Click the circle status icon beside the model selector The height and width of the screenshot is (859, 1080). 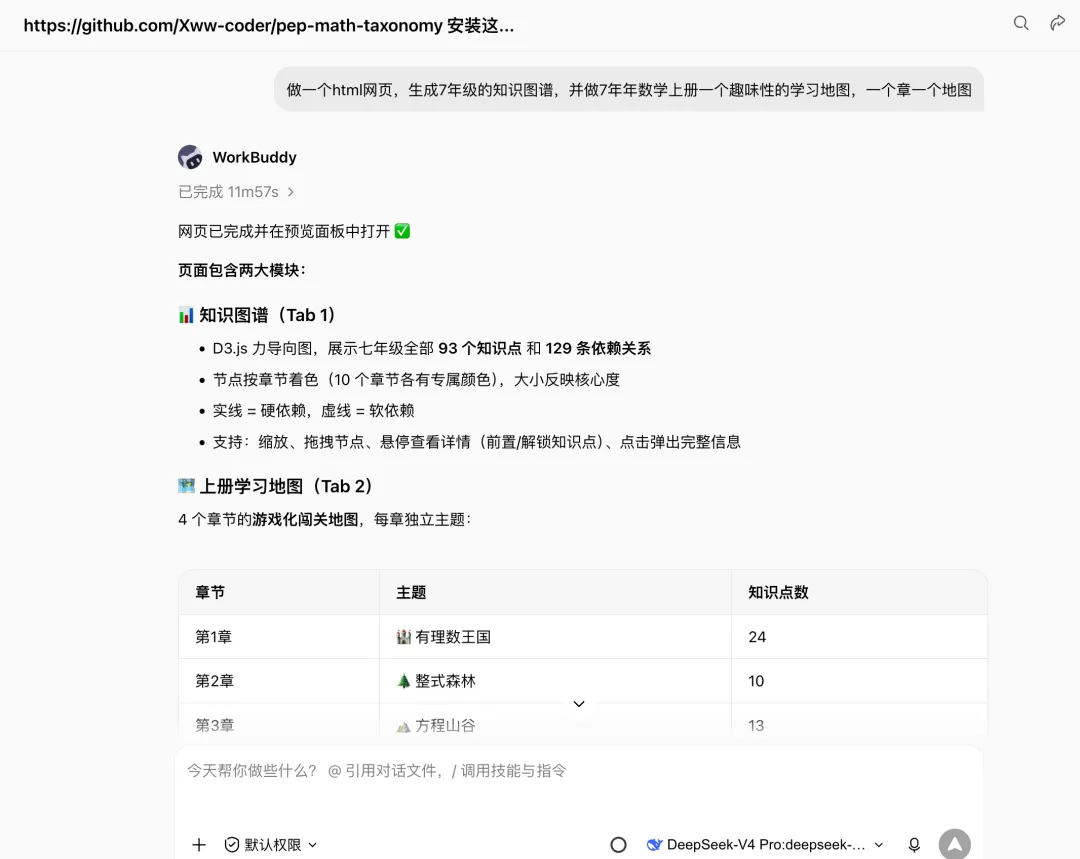pos(619,845)
